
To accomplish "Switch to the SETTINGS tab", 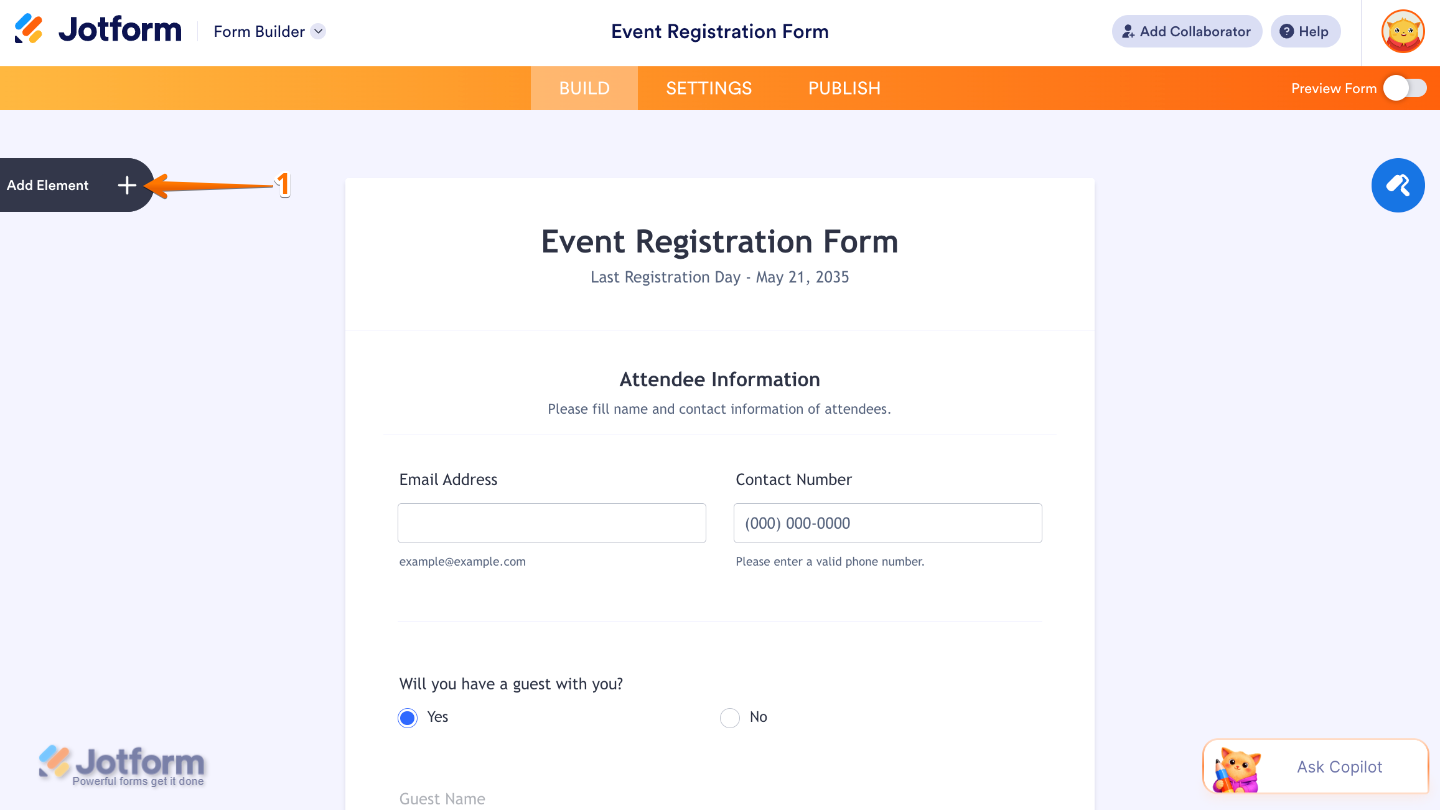I will click(708, 88).
